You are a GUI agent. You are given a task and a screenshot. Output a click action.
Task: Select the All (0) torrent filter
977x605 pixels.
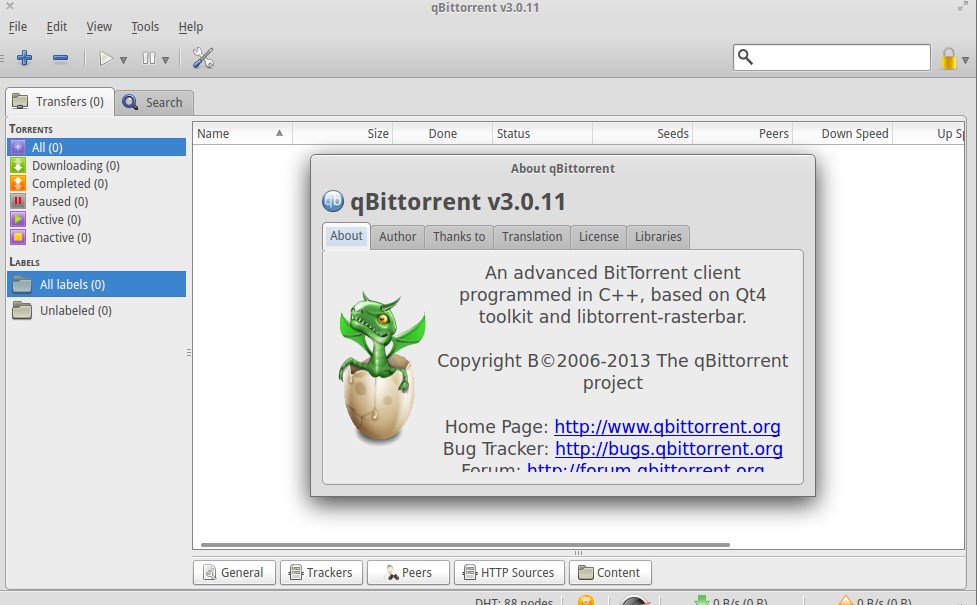click(97, 147)
